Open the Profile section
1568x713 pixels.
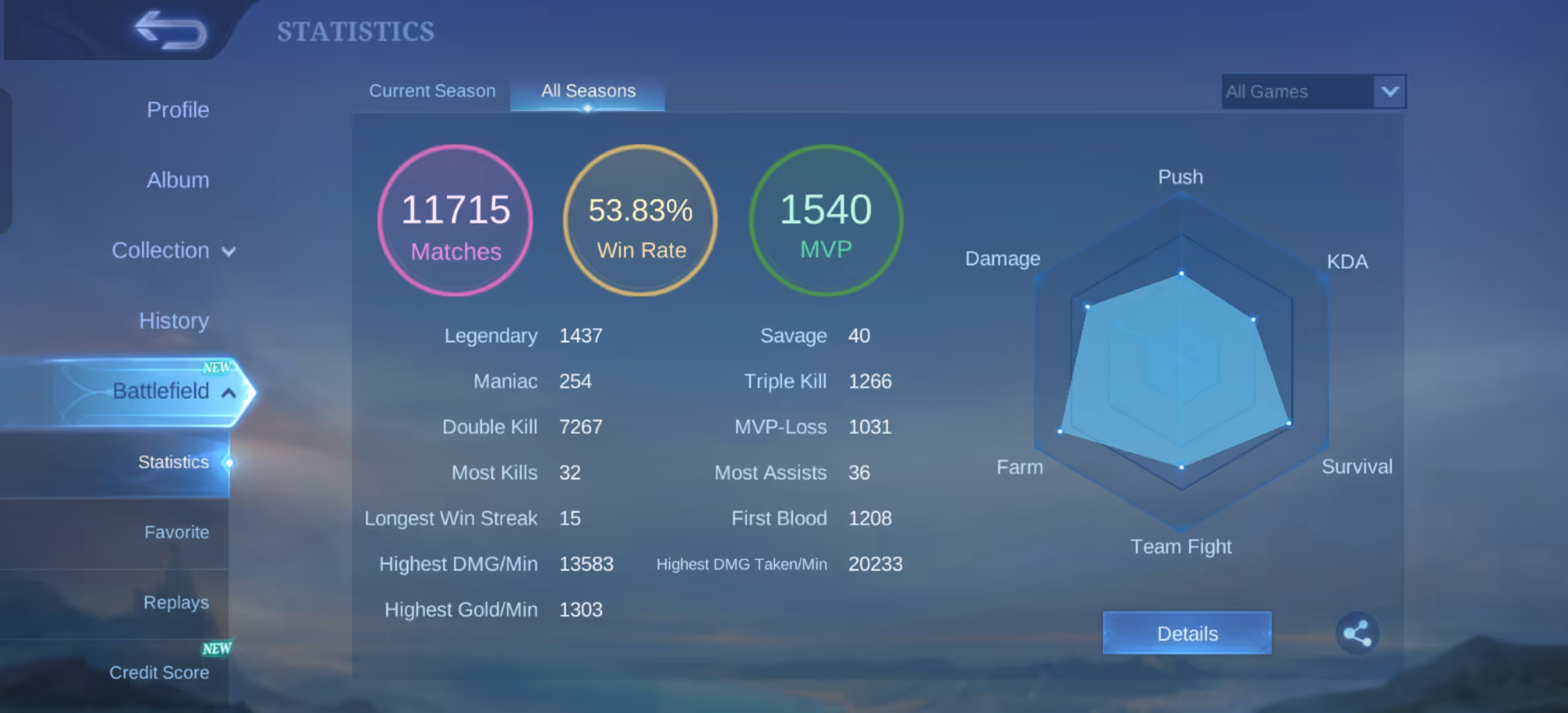coord(178,110)
